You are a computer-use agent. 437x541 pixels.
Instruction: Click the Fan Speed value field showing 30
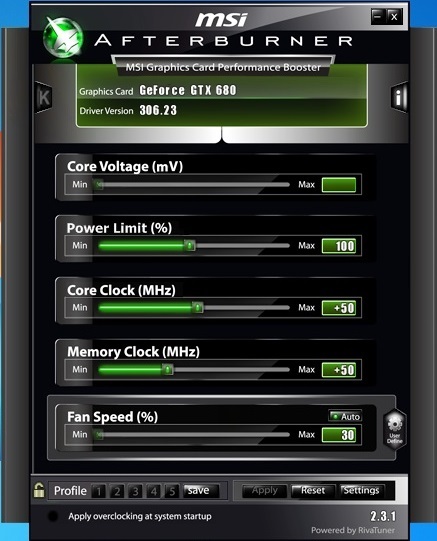[x=339, y=435]
